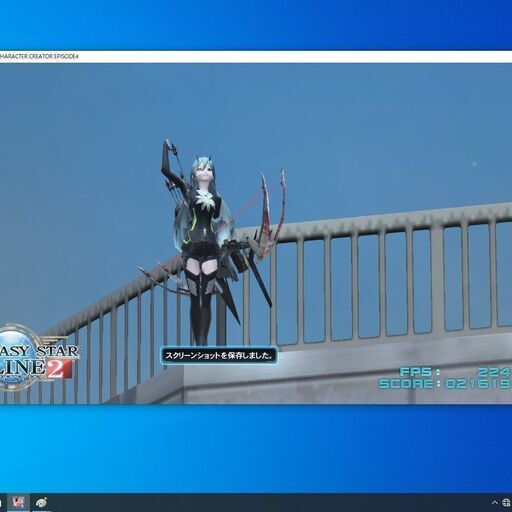Click the FPS counter readout
This screenshot has width=512, height=512.
click(x=455, y=372)
